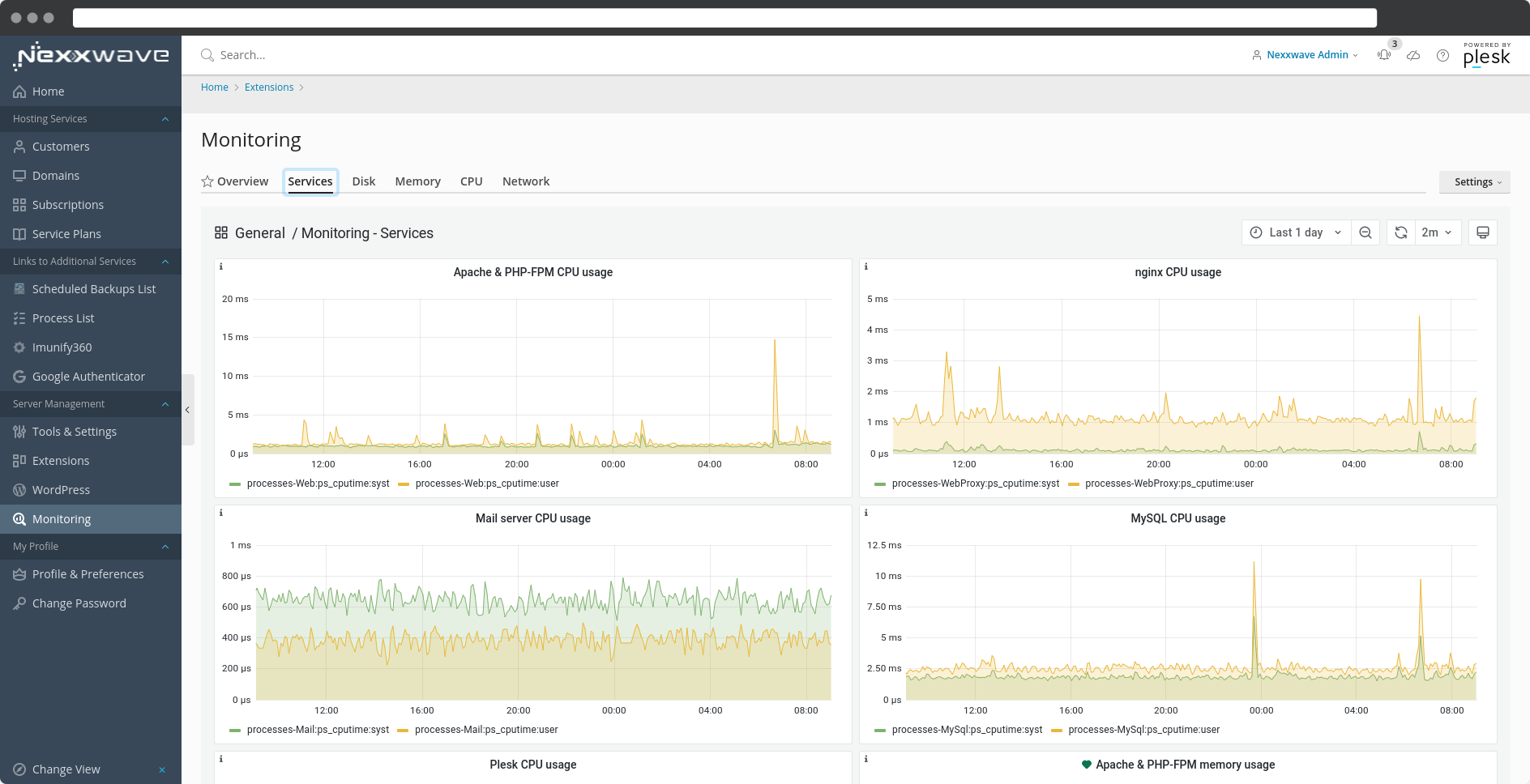Click the dashboard grid icon beside General
1530x784 pixels.
pos(221,232)
